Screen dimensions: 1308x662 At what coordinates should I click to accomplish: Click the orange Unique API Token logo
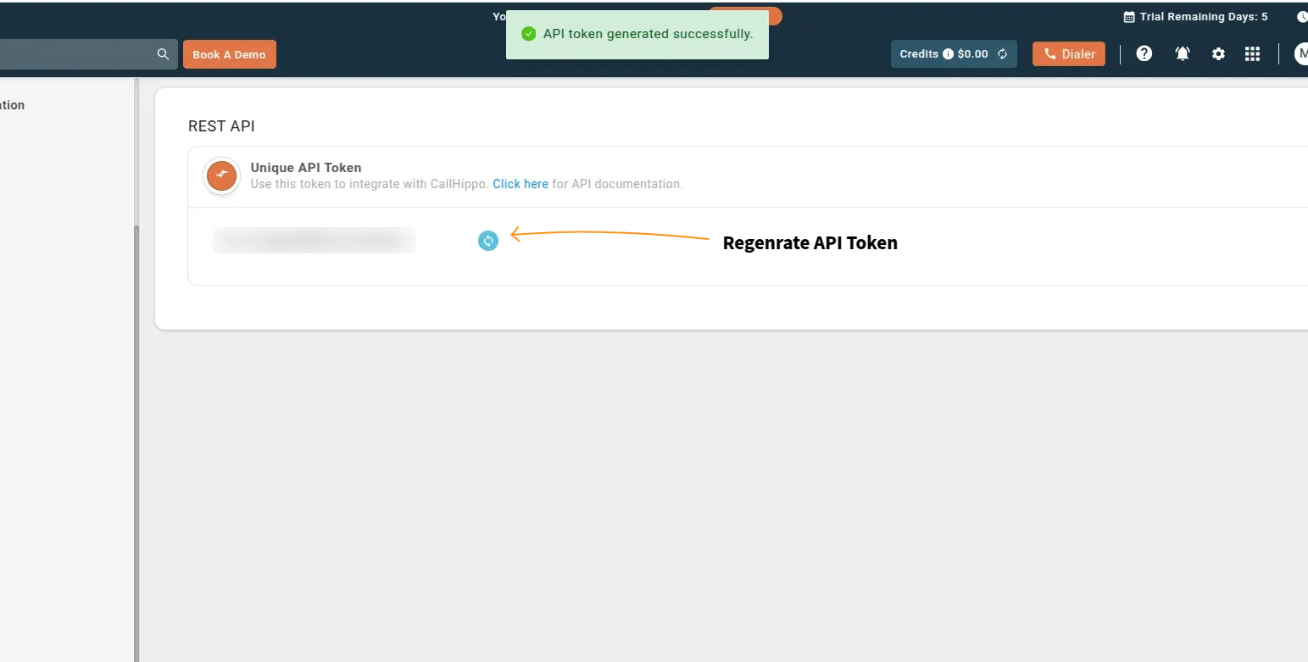click(221, 176)
